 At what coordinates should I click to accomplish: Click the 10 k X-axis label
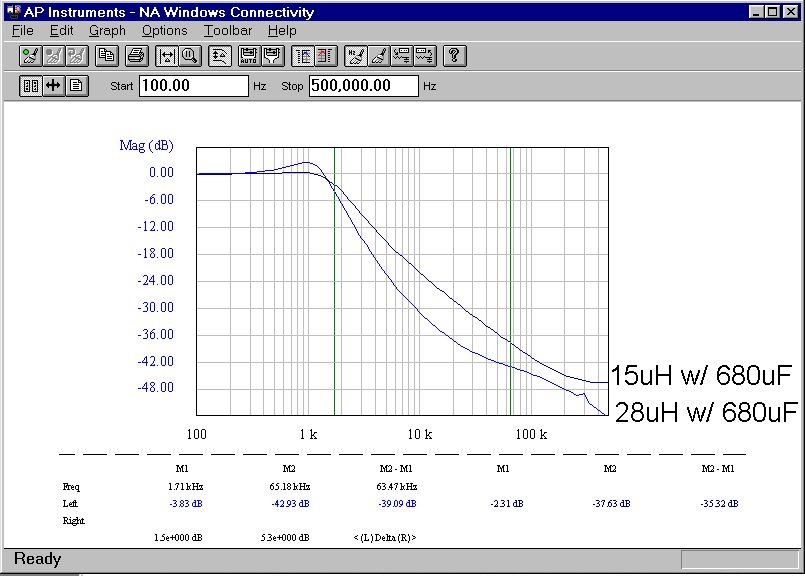(419, 434)
